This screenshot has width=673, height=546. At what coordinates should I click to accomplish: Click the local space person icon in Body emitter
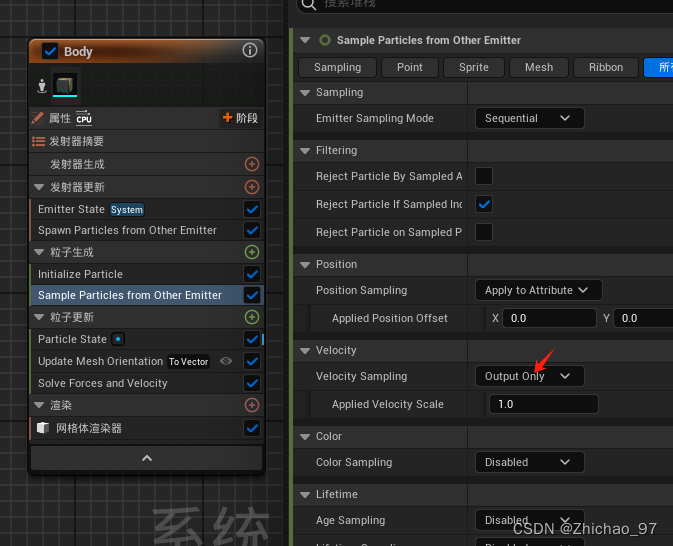(x=42, y=85)
